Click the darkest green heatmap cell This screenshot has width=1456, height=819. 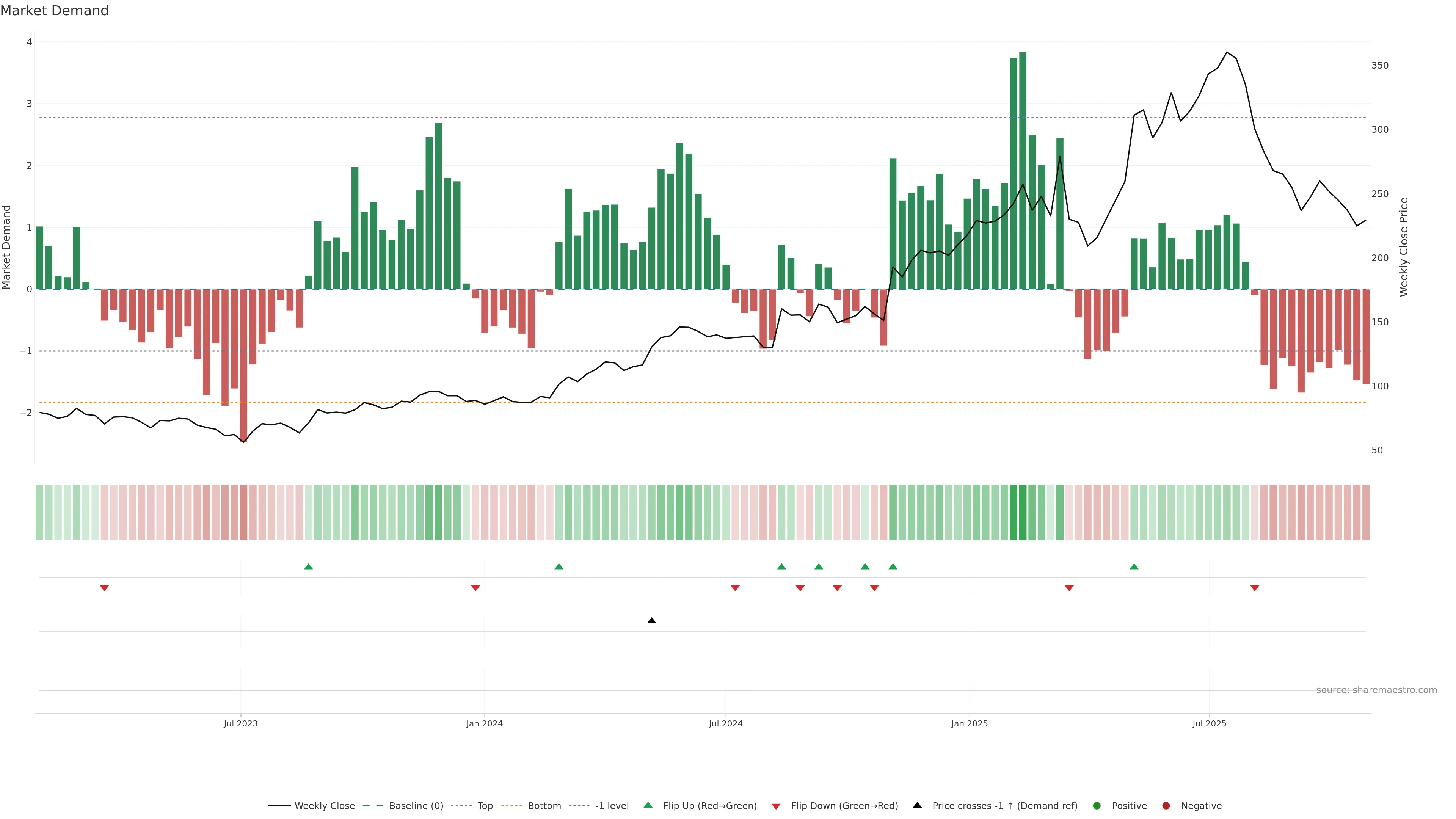(x=1023, y=512)
